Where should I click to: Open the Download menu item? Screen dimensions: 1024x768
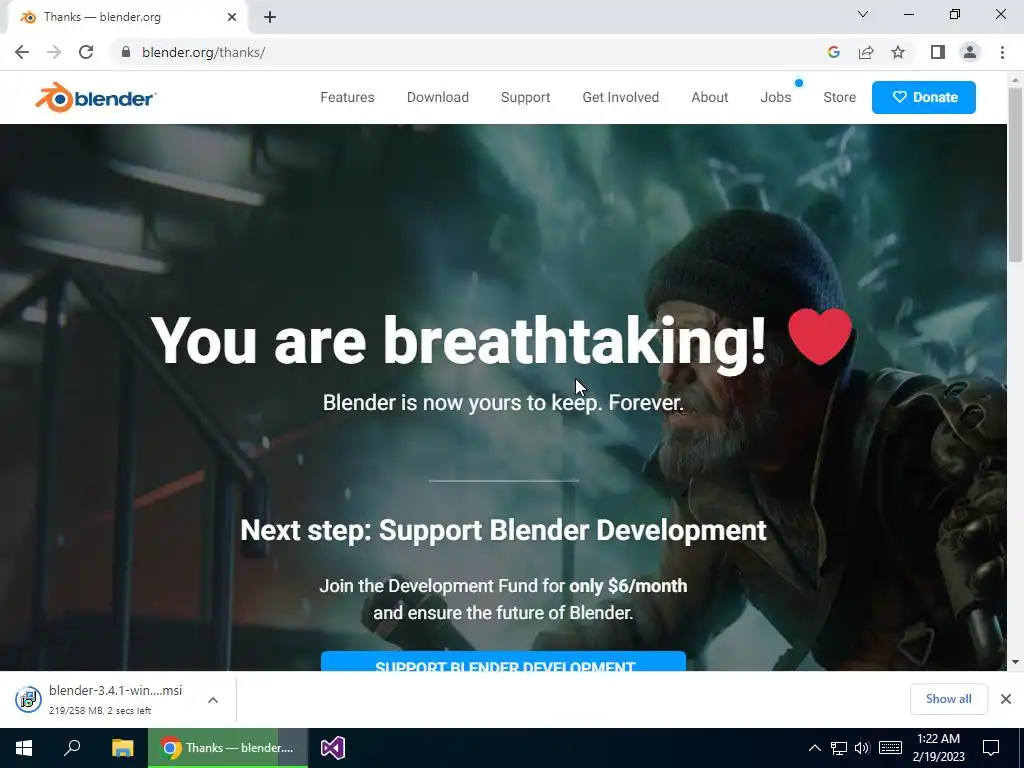click(x=438, y=97)
